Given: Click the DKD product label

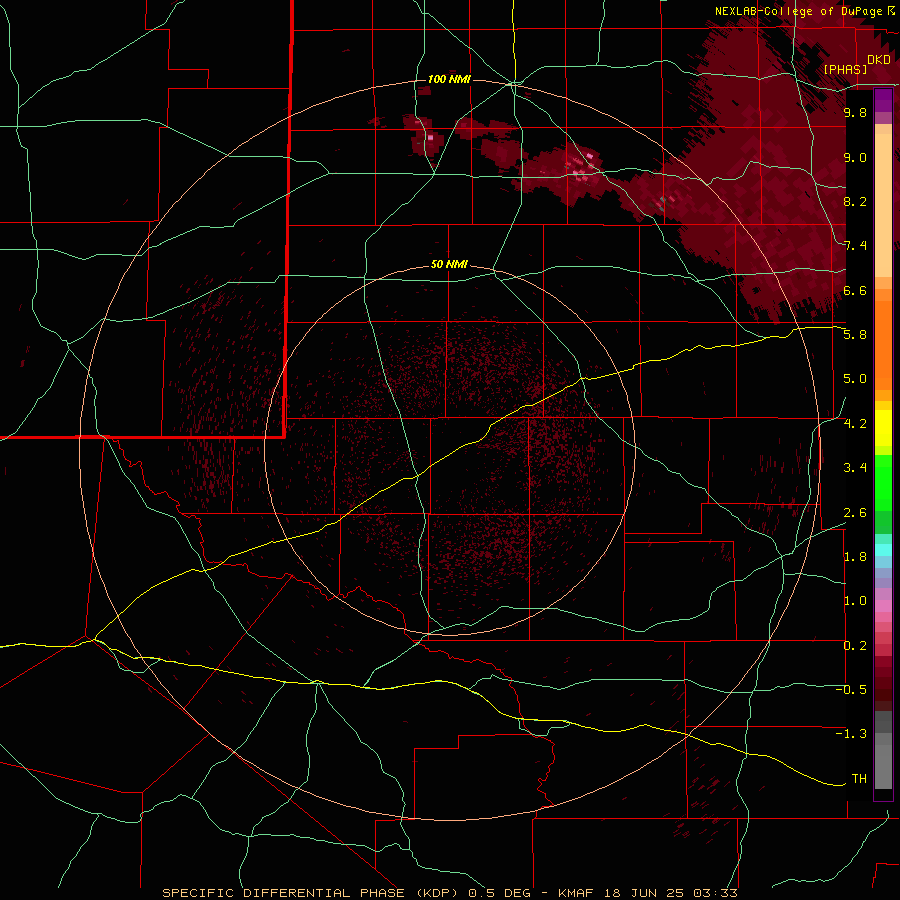Looking at the screenshot, I should (x=879, y=60).
